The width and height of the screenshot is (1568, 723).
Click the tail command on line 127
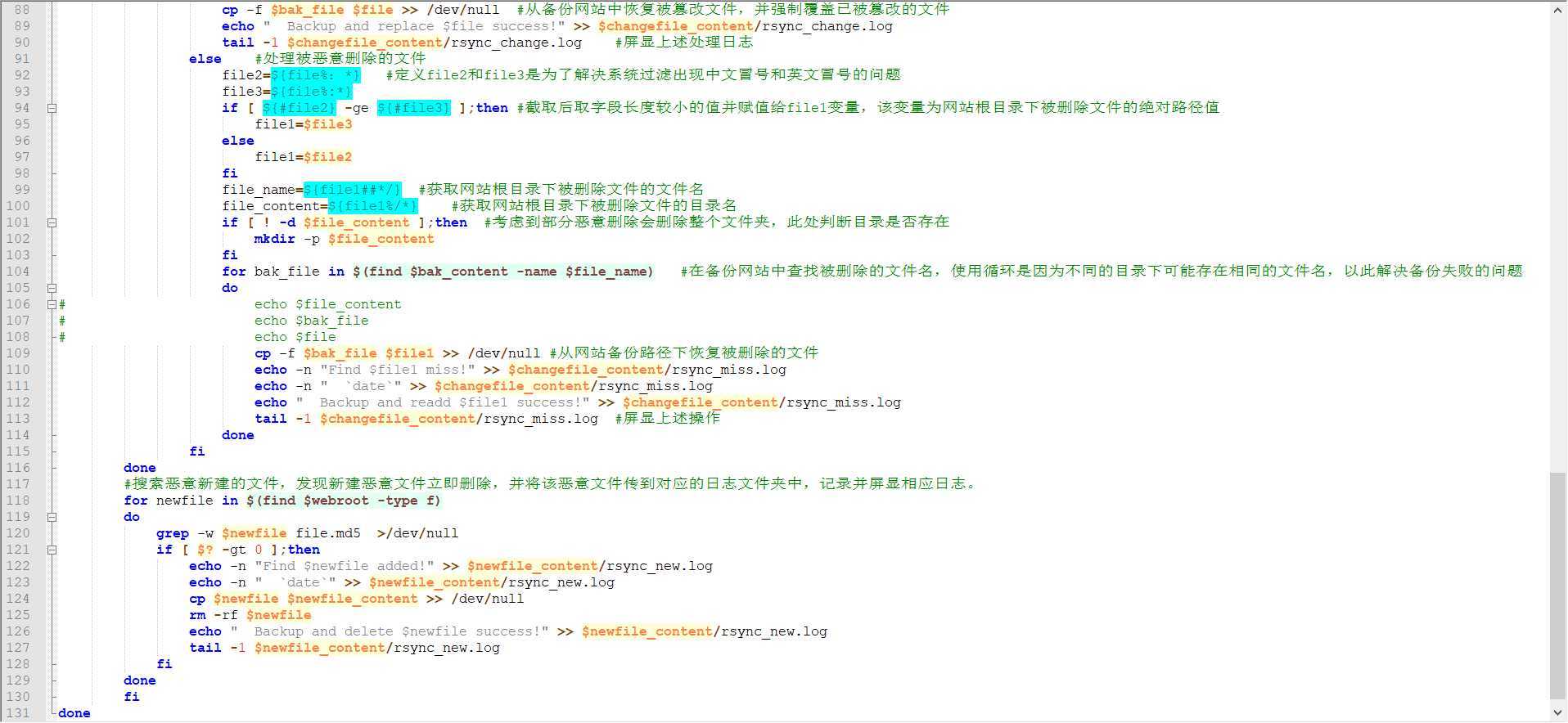pyautogui.click(x=205, y=648)
